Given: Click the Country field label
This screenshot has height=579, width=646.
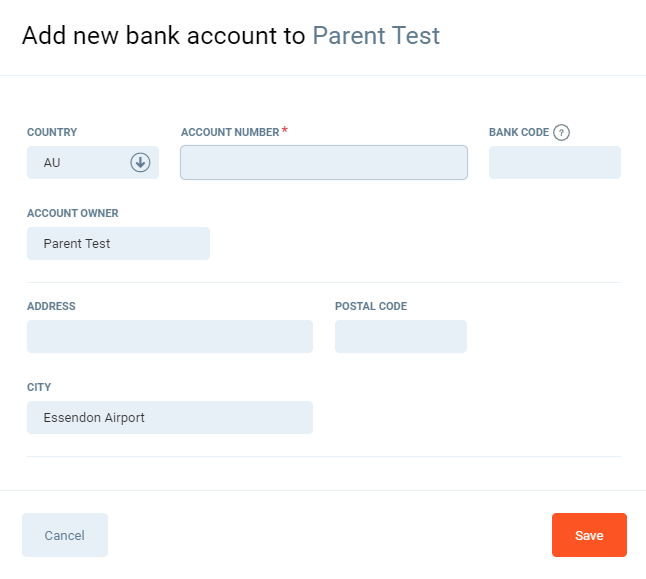Looking at the screenshot, I should tap(52, 132).
